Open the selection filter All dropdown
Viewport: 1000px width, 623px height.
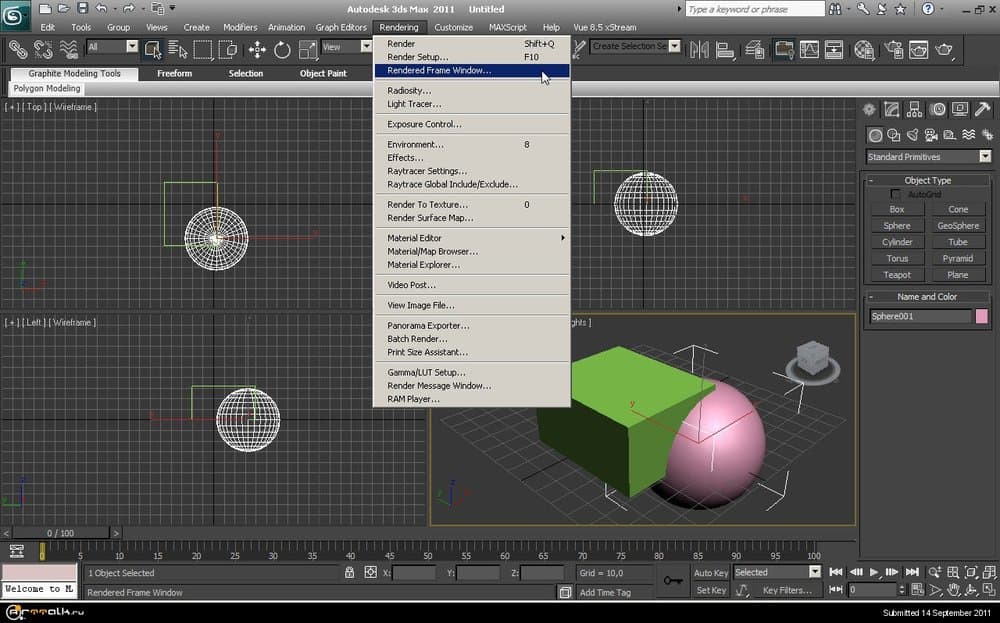point(112,47)
